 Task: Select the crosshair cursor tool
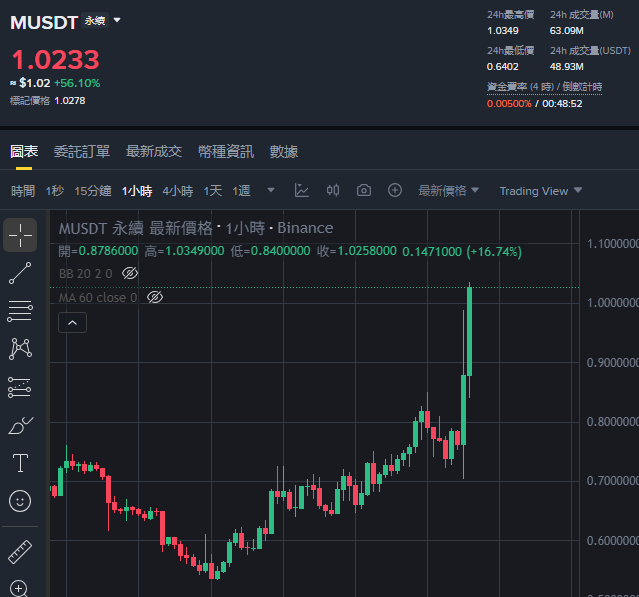tap(20, 235)
